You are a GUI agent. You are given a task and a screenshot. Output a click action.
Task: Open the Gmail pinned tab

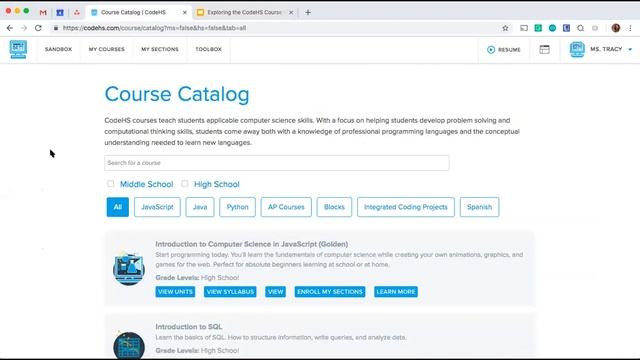click(43, 13)
